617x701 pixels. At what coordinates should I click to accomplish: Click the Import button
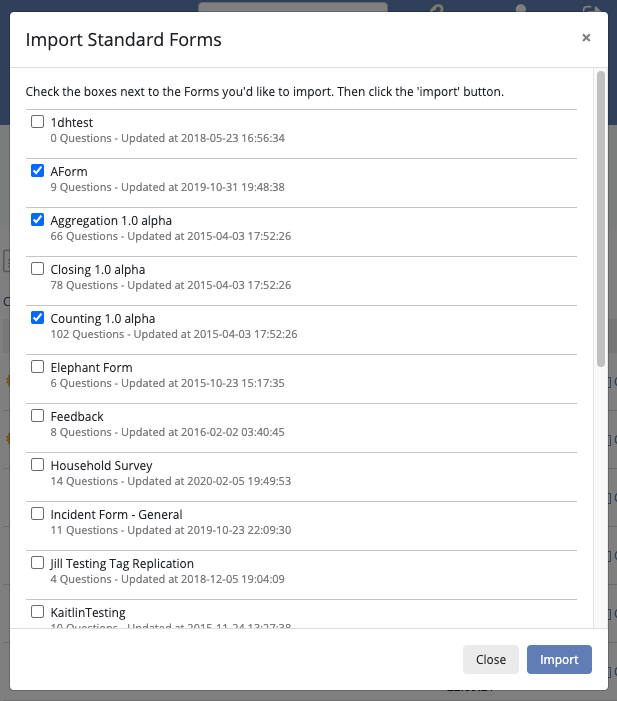pyautogui.click(x=559, y=659)
